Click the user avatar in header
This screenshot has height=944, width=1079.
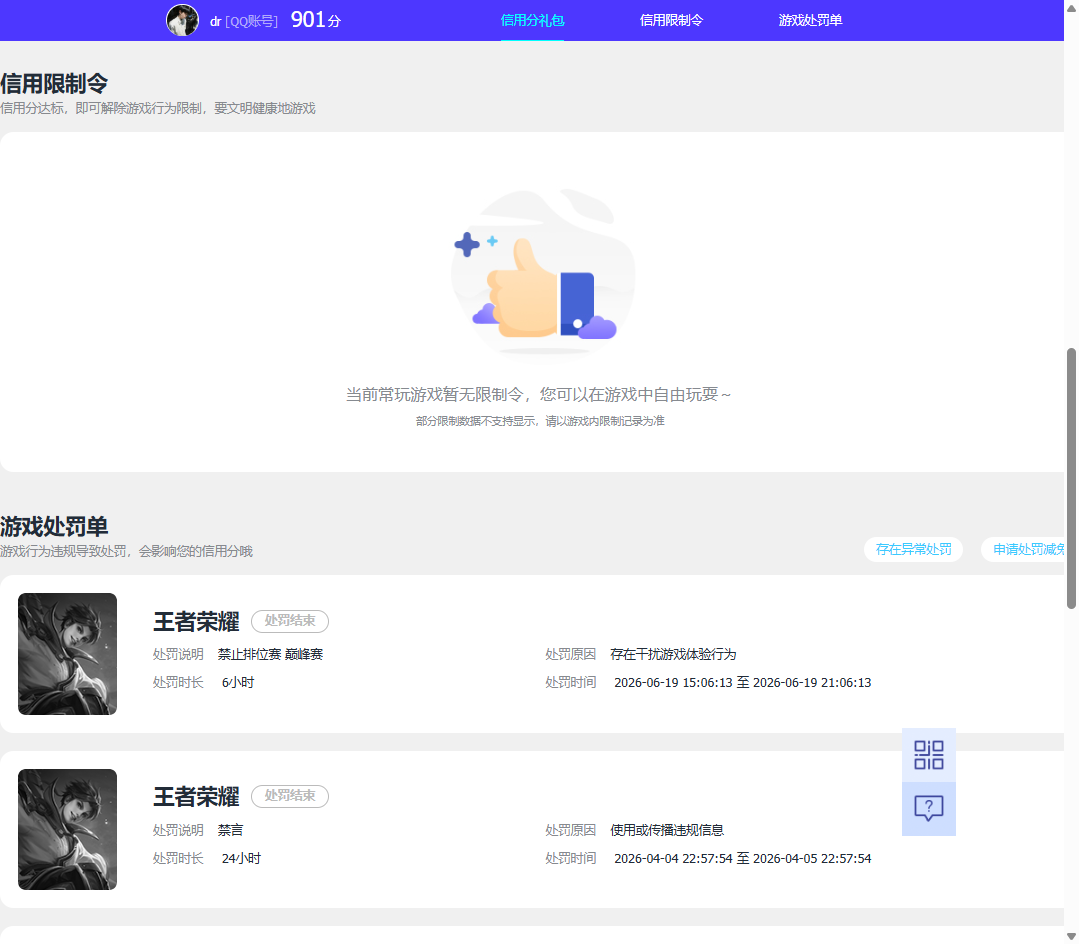[x=182, y=20]
